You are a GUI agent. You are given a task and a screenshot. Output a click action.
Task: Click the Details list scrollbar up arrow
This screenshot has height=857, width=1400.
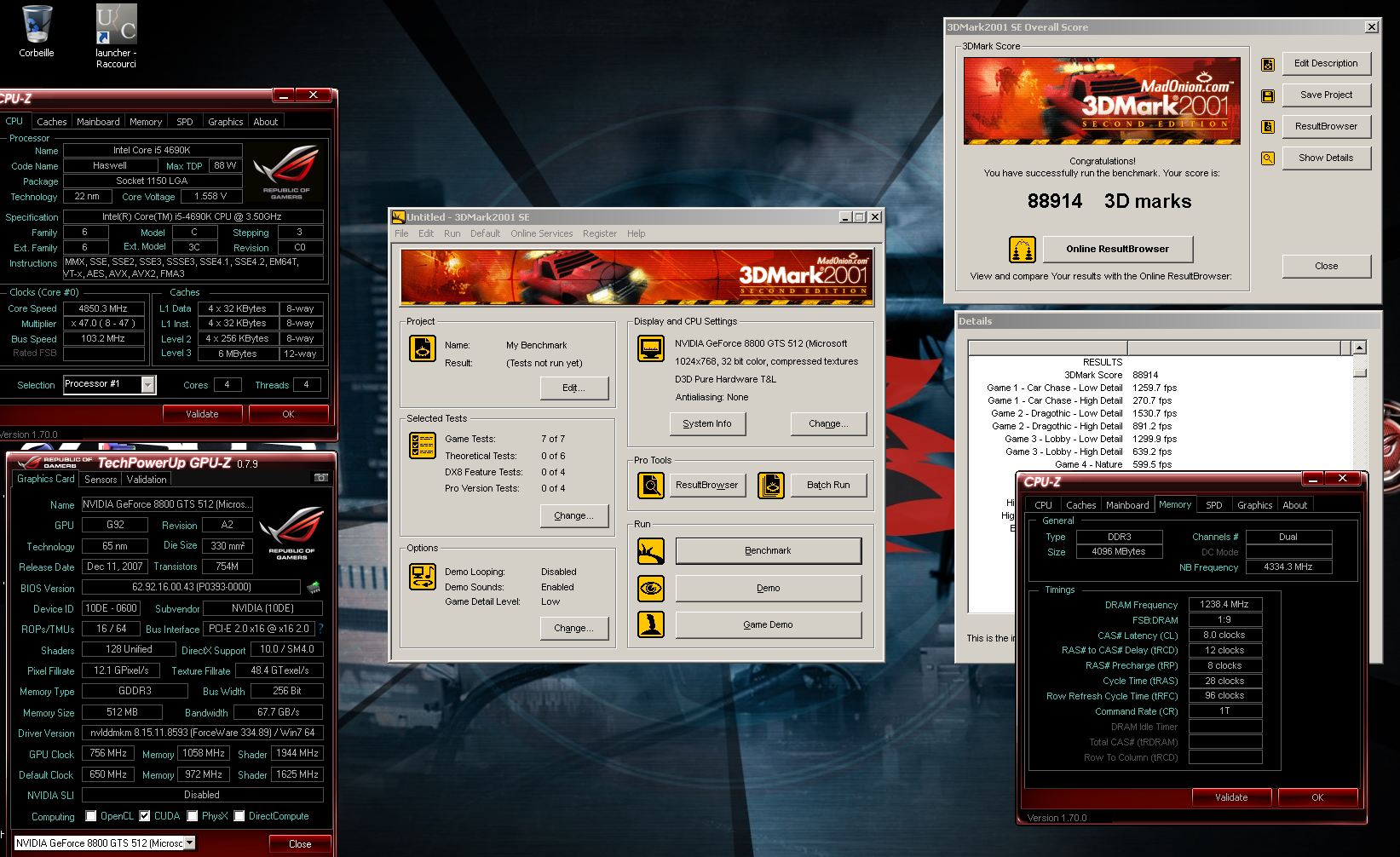[x=1360, y=348]
